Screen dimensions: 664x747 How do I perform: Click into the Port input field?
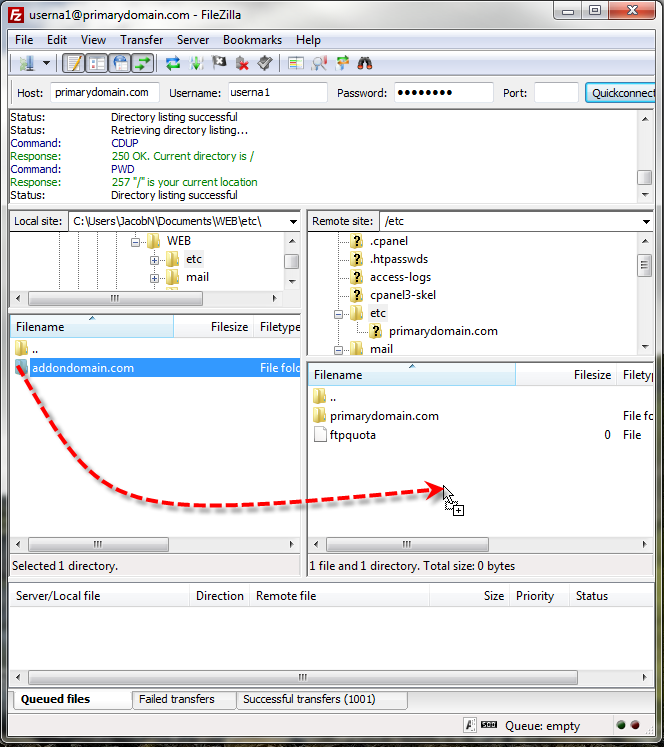[x=556, y=93]
